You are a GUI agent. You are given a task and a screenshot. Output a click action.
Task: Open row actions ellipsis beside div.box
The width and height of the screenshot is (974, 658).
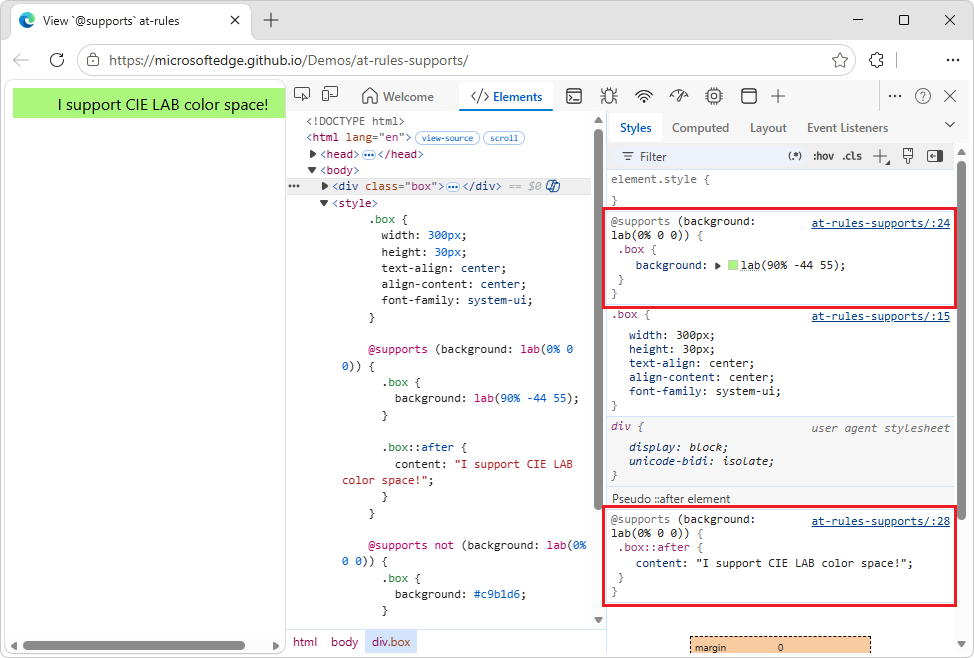click(294, 186)
